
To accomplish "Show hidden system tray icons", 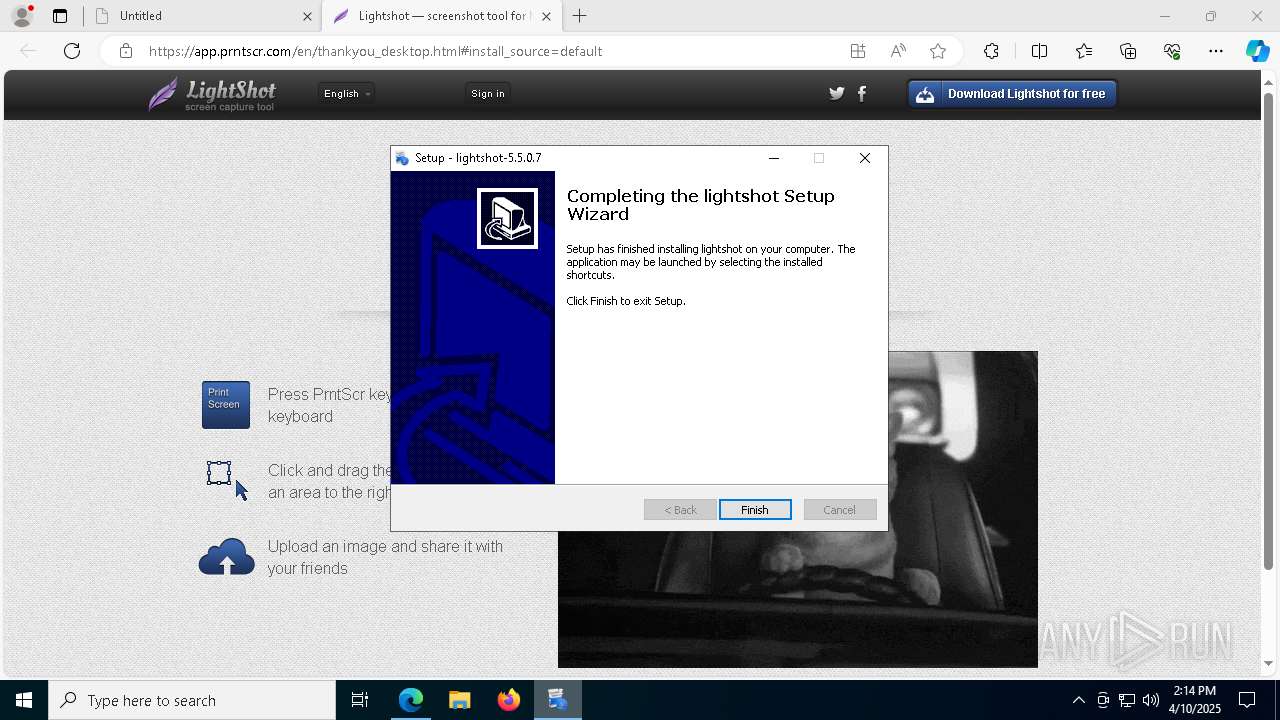I will [1078, 700].
